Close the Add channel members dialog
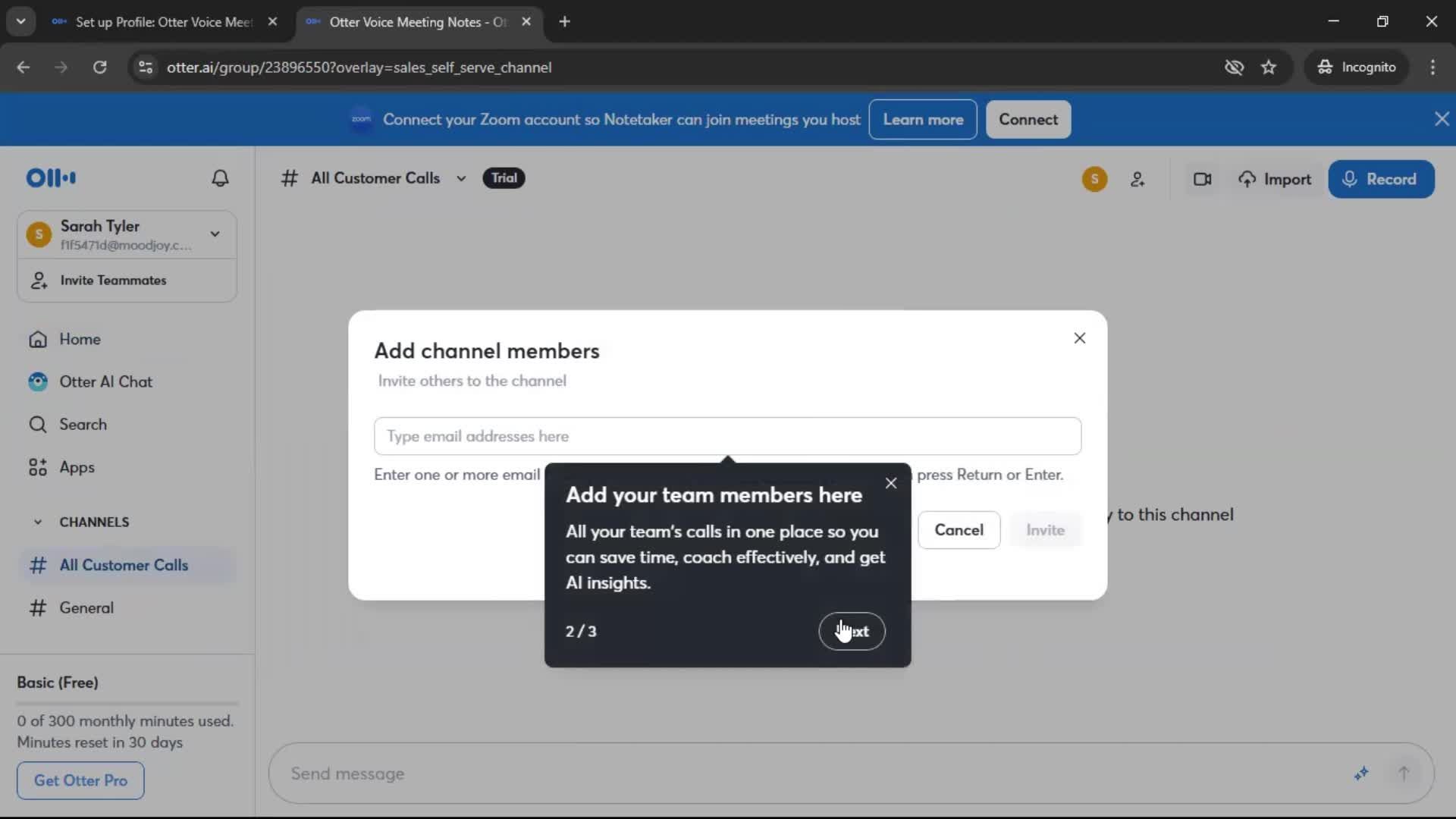The width and height of the screenshot is (1456, 819). point(1080,338)
